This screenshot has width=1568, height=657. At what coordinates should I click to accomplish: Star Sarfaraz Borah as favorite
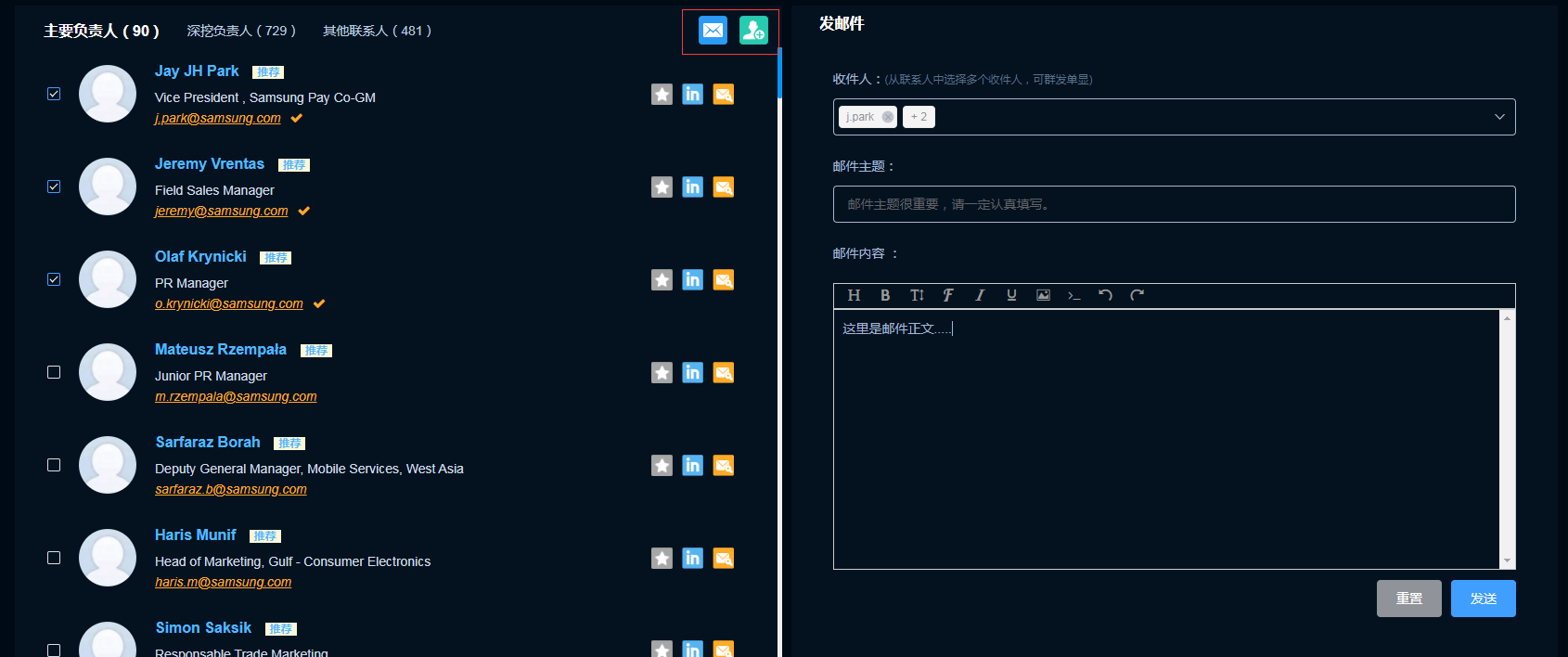click(x=662, y=465)
